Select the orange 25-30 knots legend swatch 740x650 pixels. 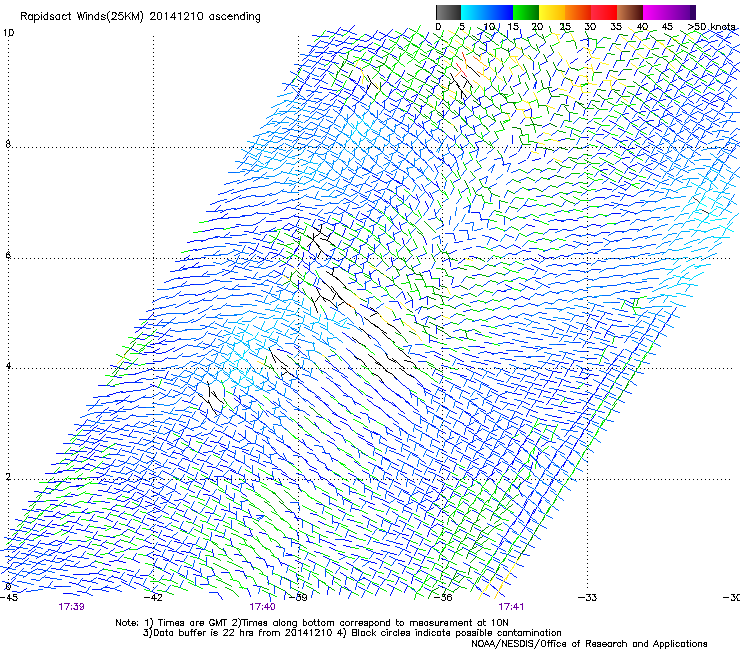[578, 12]
